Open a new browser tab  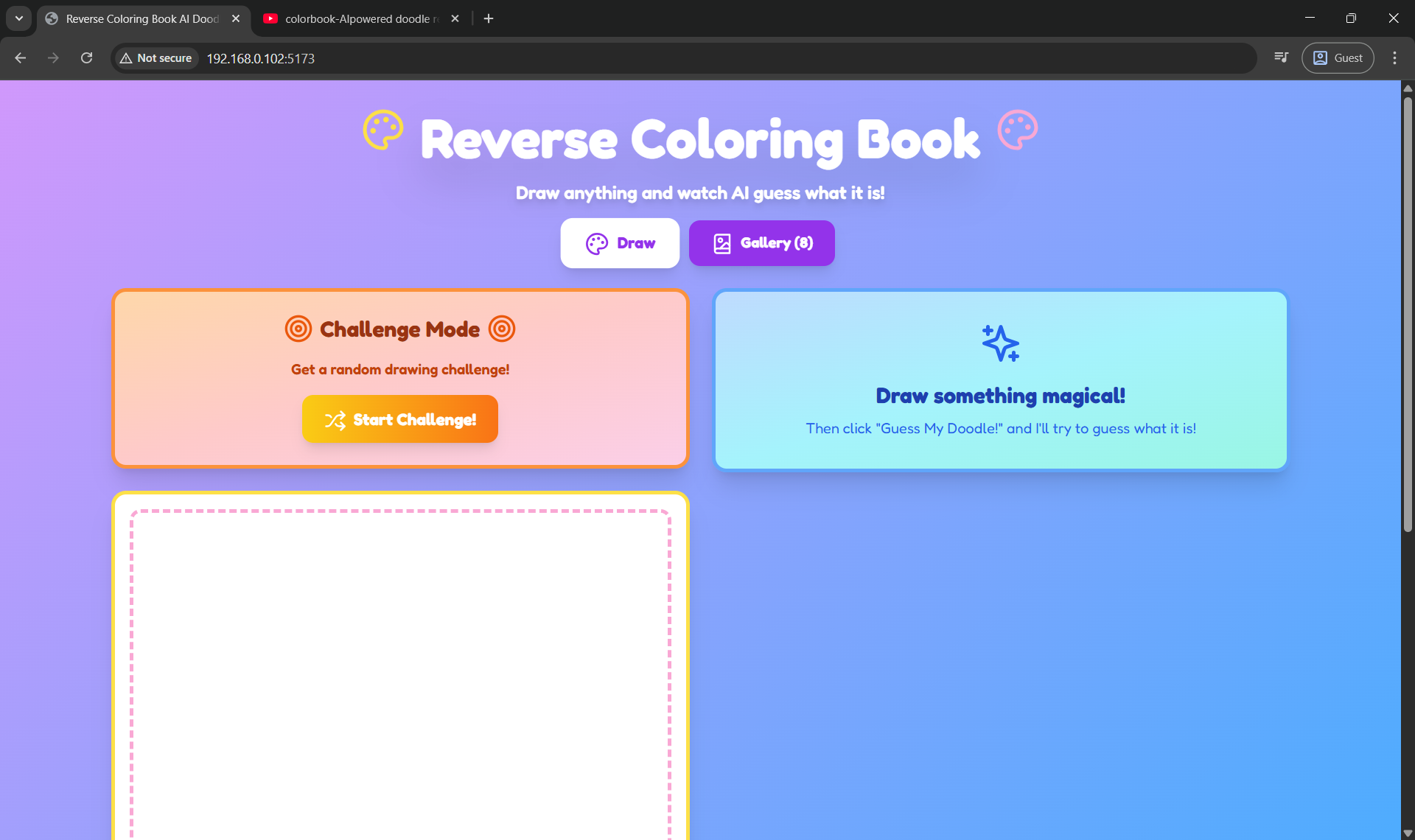[x=489, y=18]
